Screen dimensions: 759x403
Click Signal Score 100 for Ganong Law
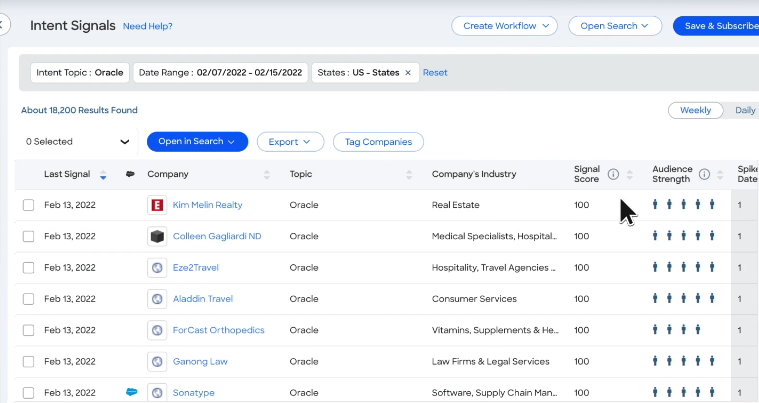coord(582,361)
